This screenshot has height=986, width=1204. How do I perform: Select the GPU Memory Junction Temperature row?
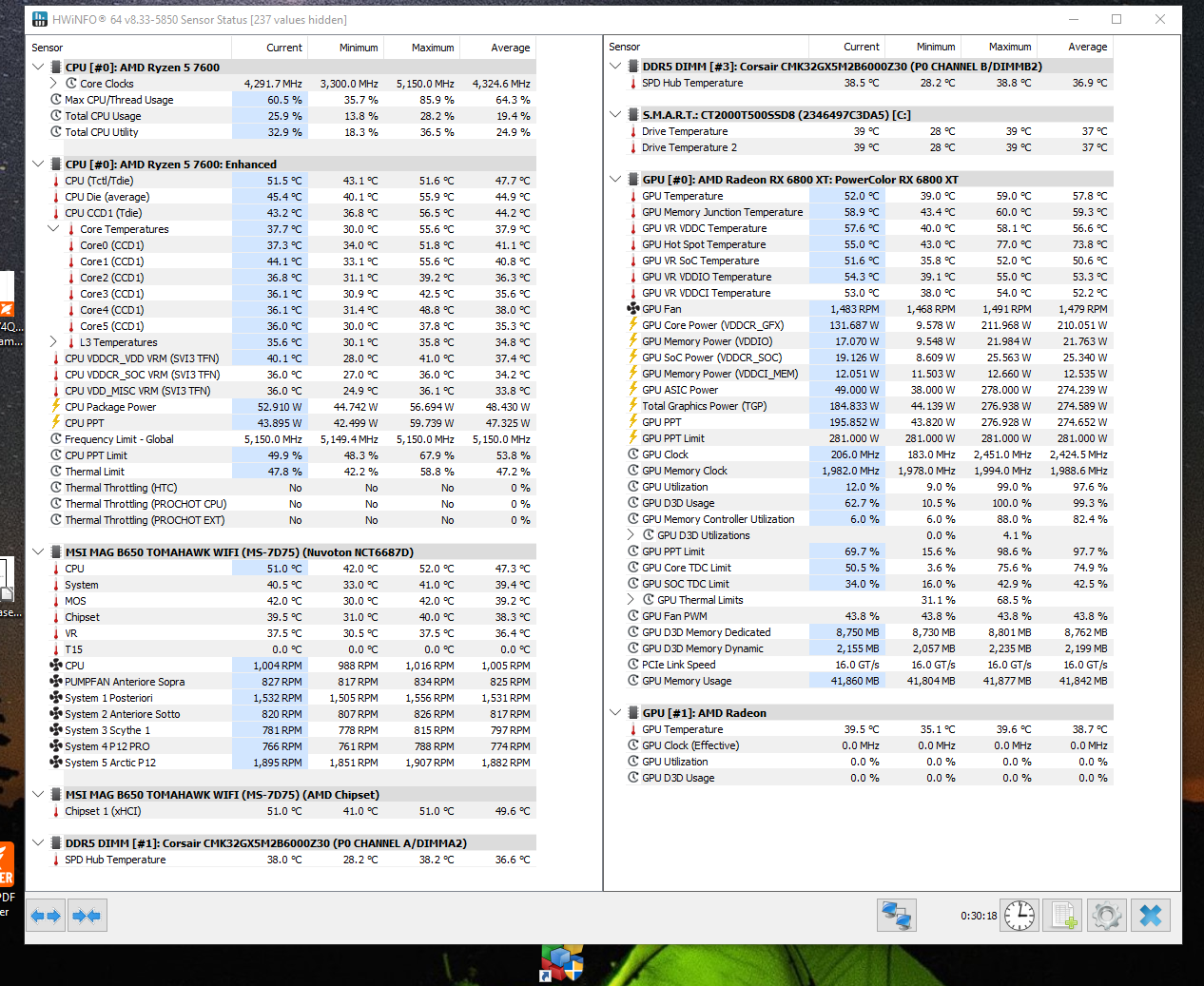(869, 212)
